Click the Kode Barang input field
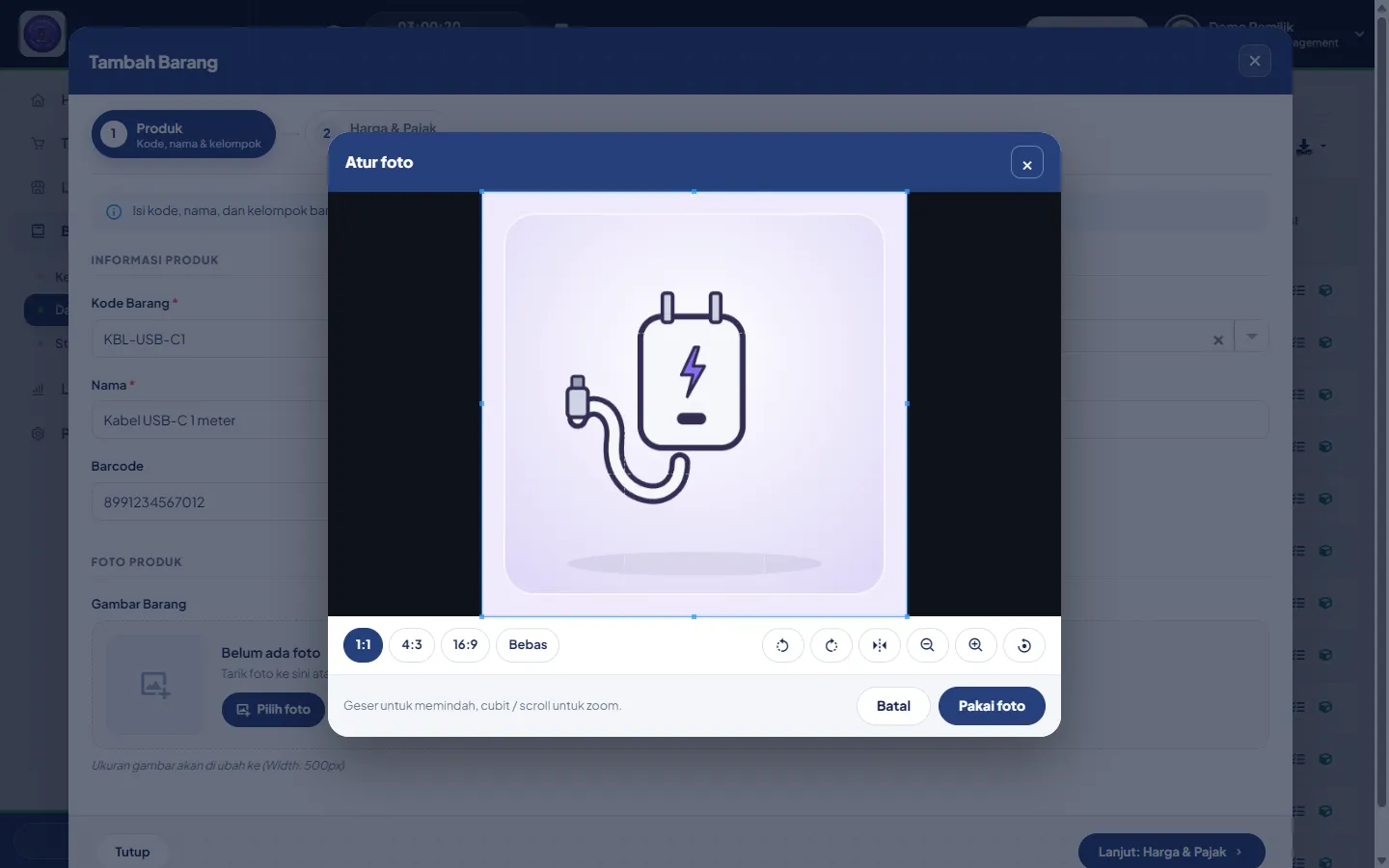This screenshot has height=868, width=1389. [210, 339]
